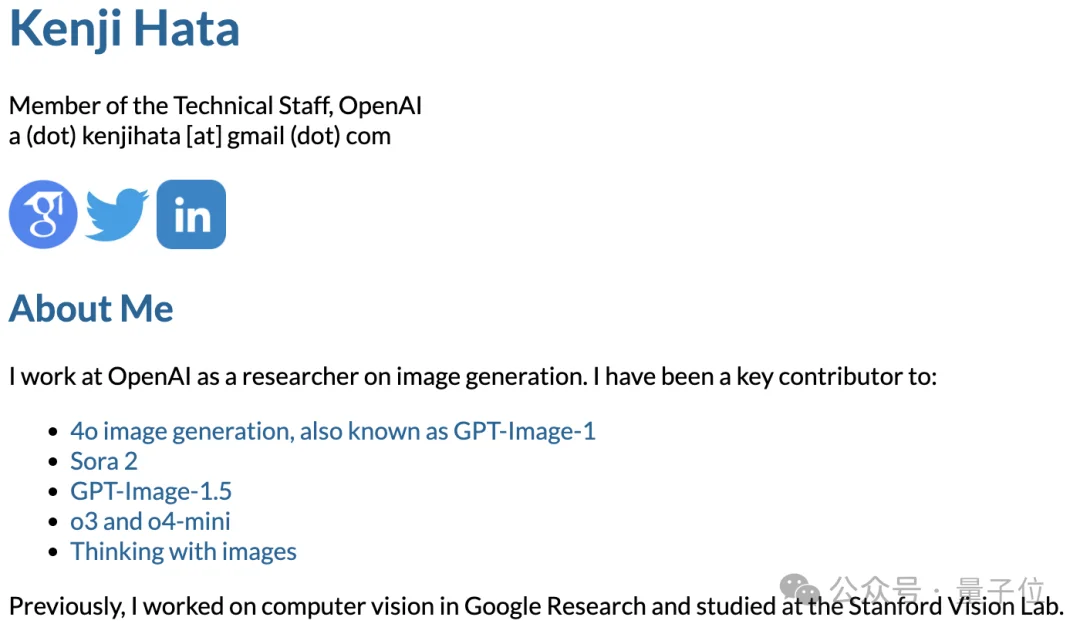Click the Thinking with images link
Image resolution: width=1080 pixels, height=634 pixels.
pyautogui.click(x=183, y=551)
